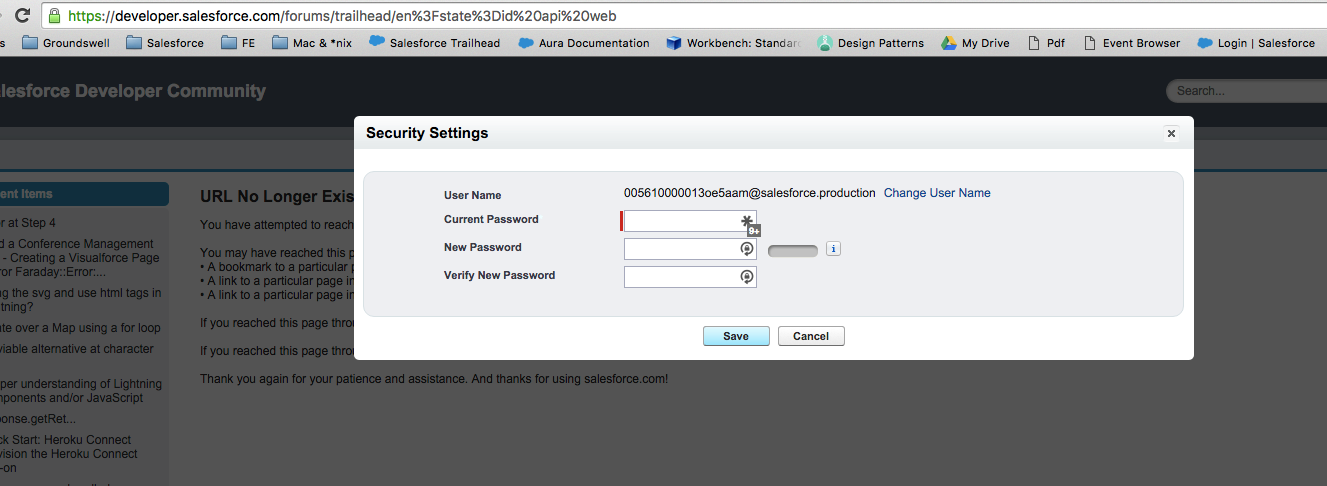Focus the New Password field
Image resolution: width=1327 pixels, height=486 pixels.
(x=690, y=249)
